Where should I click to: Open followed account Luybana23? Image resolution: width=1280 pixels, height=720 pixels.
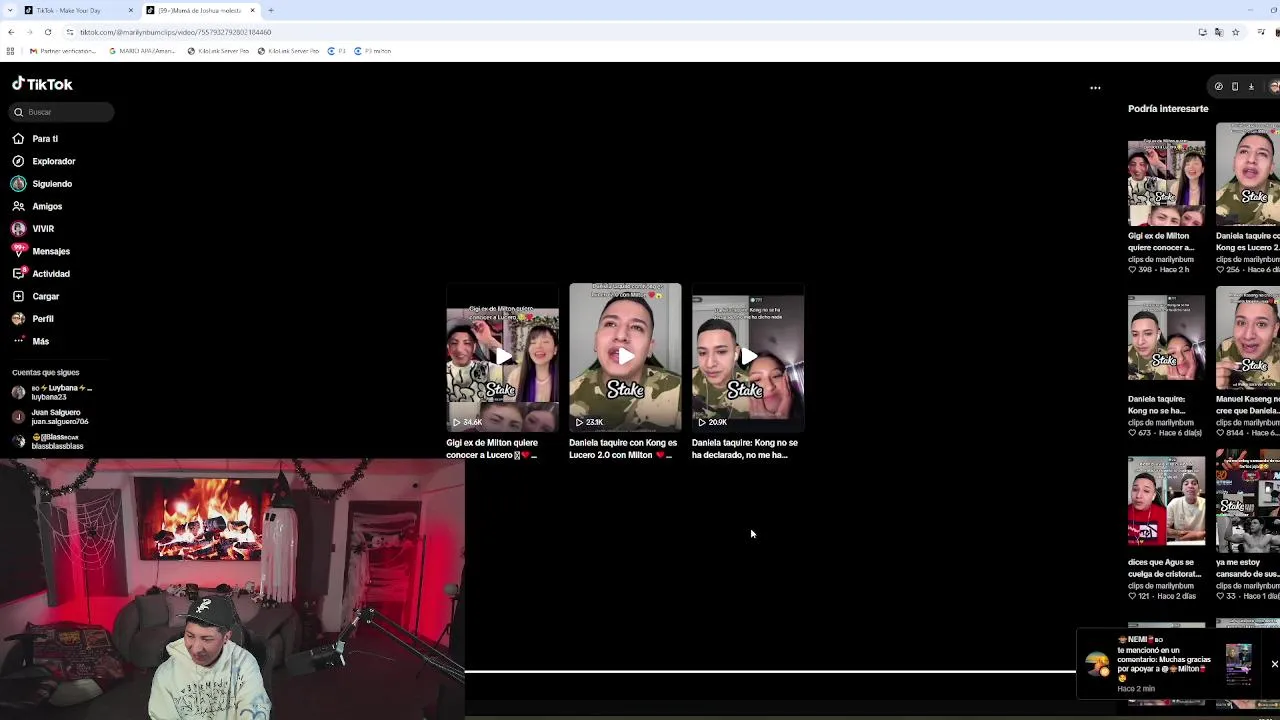(53, 392)
